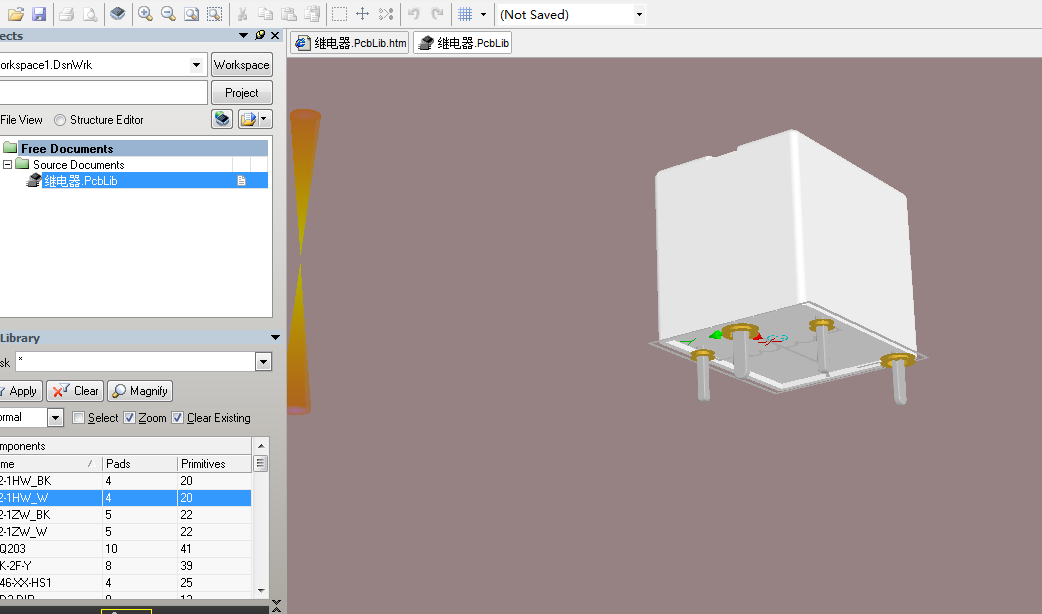1042x614 pixels.
Task: Click the Mask filter input field
Action: click(x=136, y=361)
